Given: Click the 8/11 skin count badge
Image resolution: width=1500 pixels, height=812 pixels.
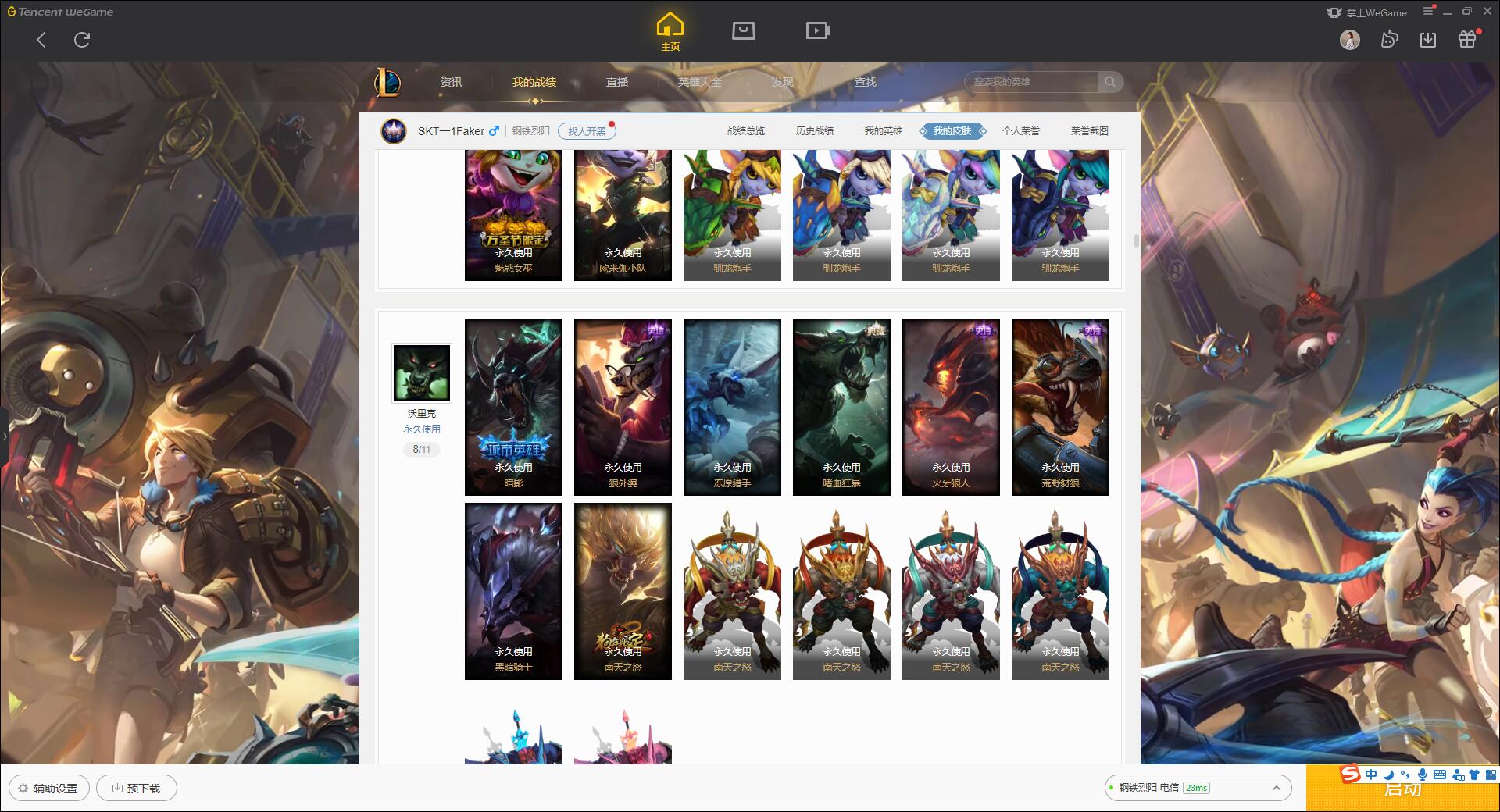Looking at the screenshot, I should tap(422, 450).
